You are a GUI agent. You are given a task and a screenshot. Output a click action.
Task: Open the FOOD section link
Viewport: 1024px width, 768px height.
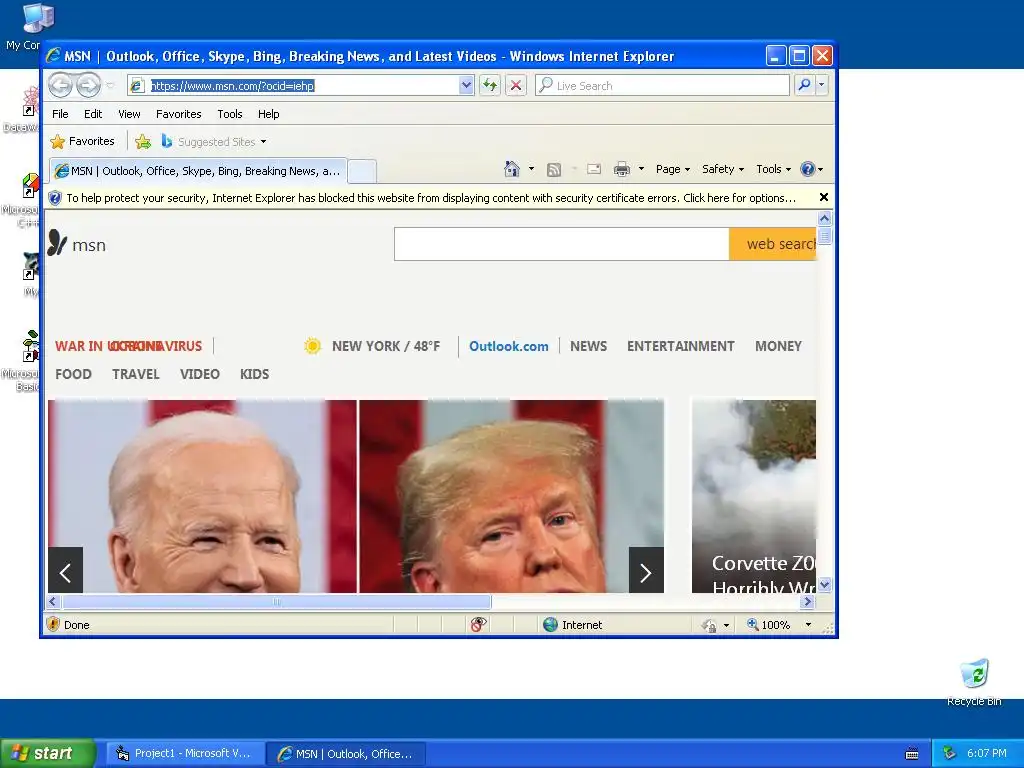pyautogui.click(x=73, y=374)
